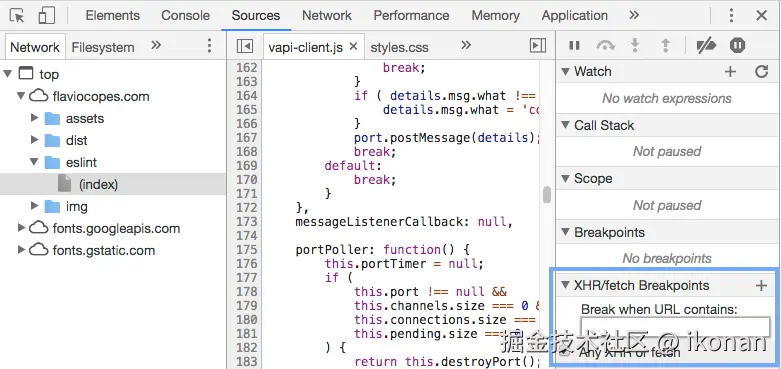The height and width of the screenshot is (369, 781).
Task: Click the 'default:' code line
Action: [x=353, y=165]
